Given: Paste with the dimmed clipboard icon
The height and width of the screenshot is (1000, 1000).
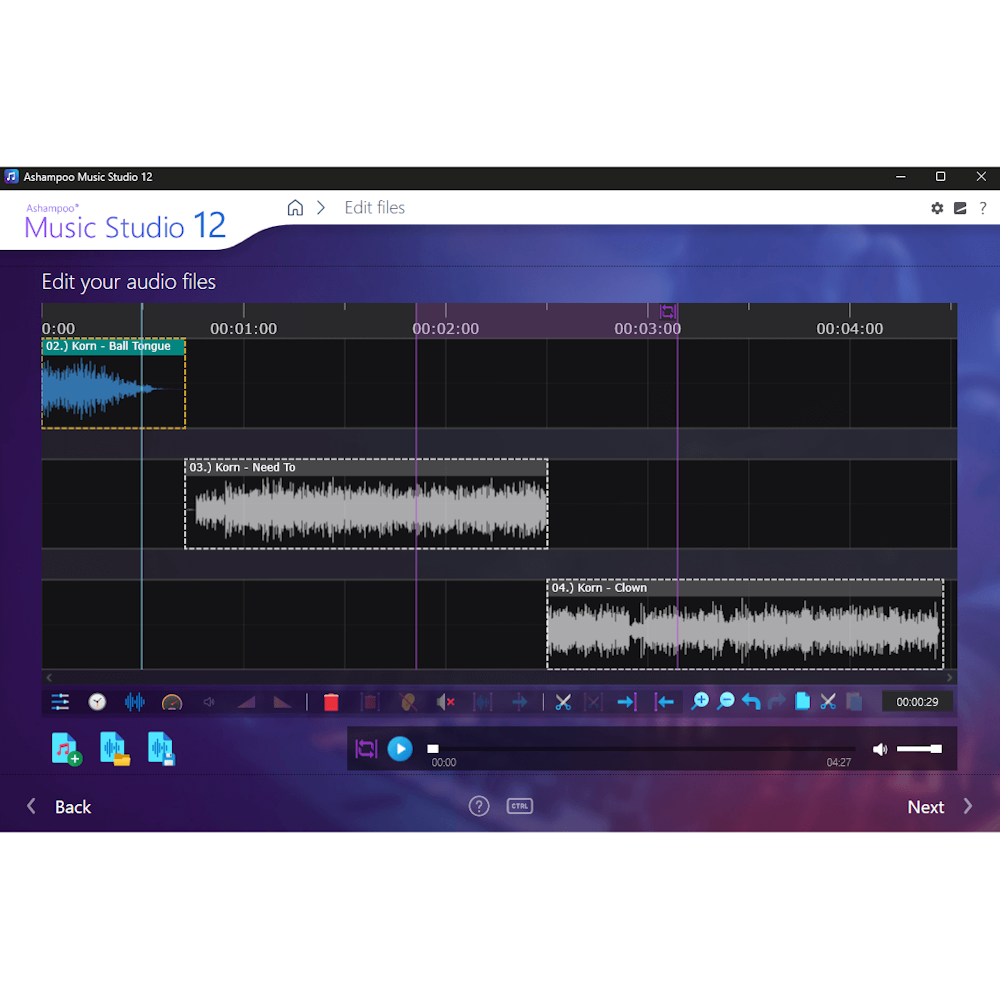Looking at the screenshot, I should point(855,702).
